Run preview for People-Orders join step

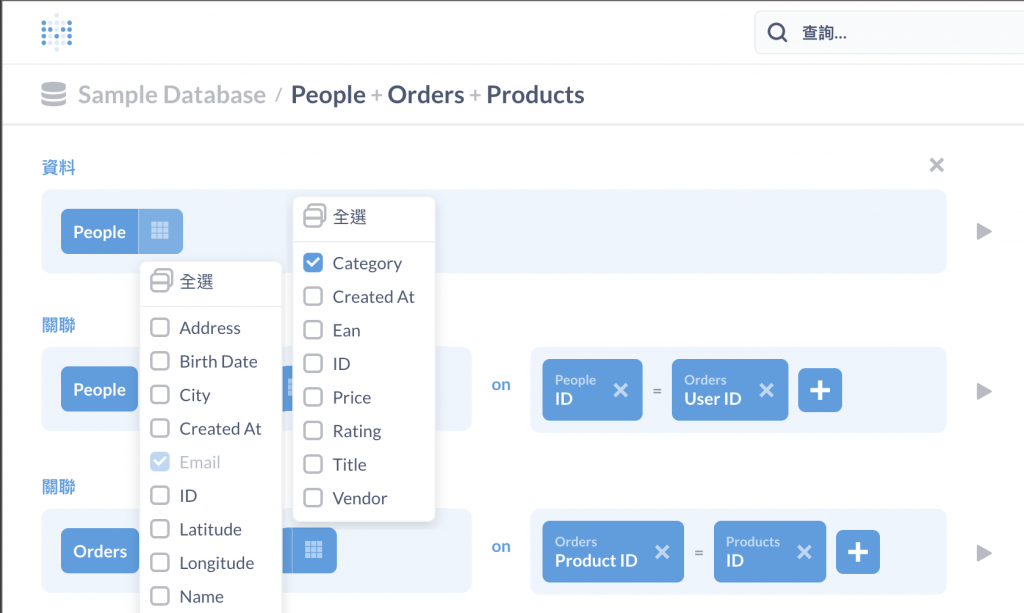tap(984, 390)
